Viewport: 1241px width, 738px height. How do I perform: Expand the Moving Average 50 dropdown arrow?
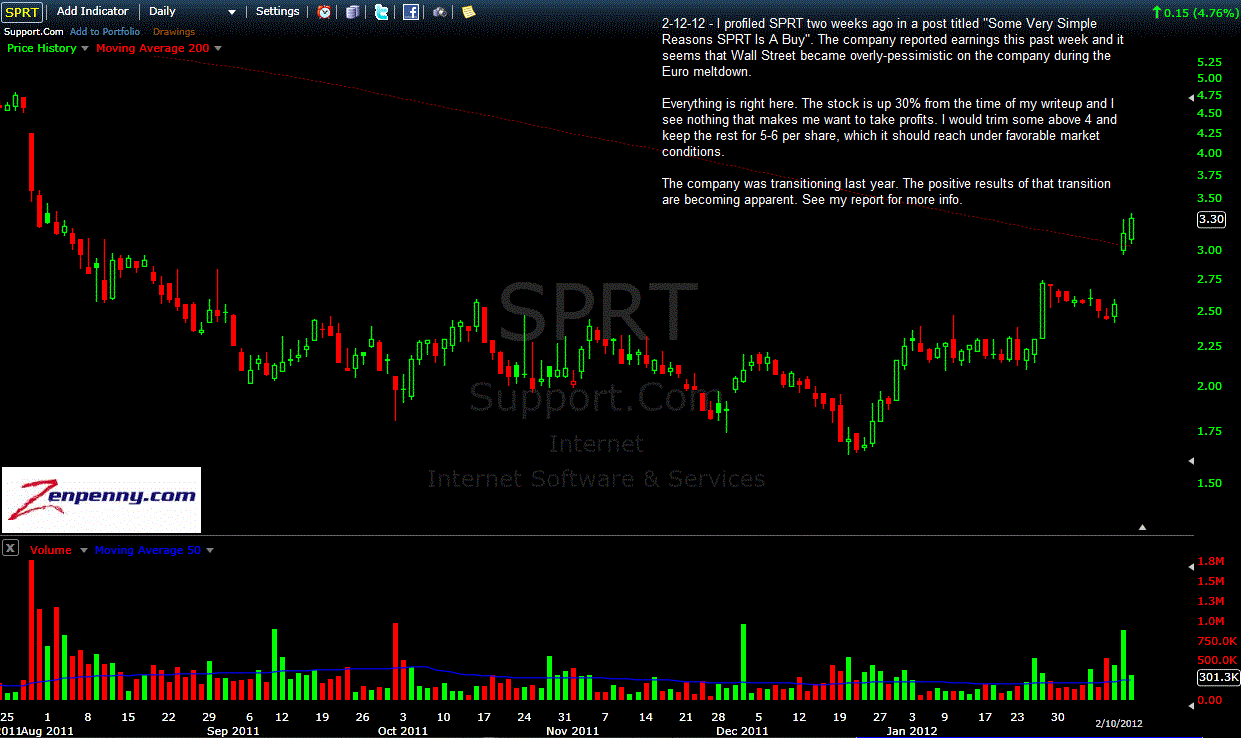tap(210, 550)
